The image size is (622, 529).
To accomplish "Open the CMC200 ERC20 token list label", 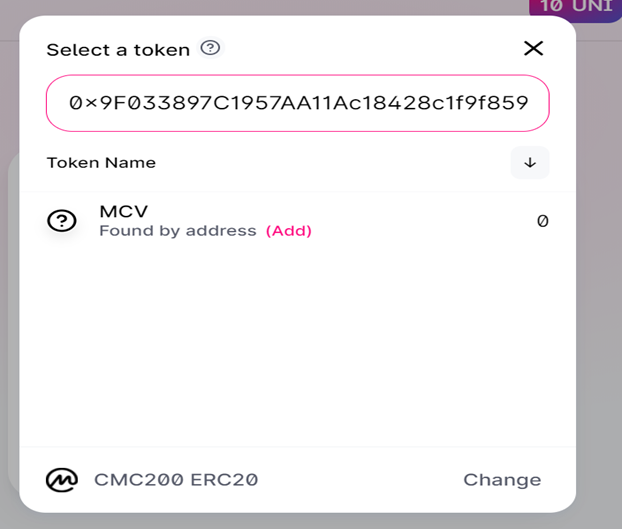I will [176, 480].
